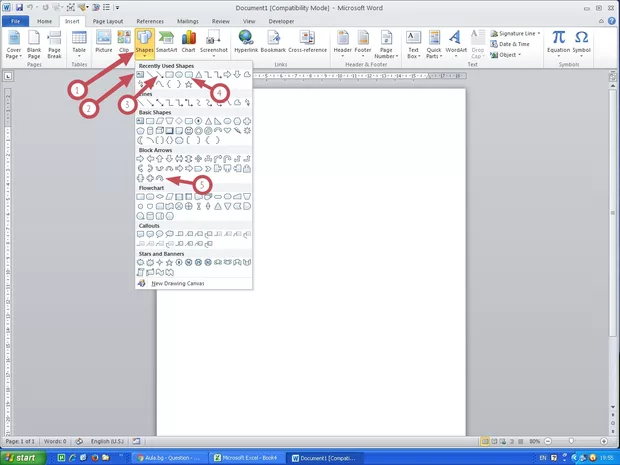Screen dimensions: 620x465
Task: Save the document from Quick Access Toolbar
Action: pos(19,8)
